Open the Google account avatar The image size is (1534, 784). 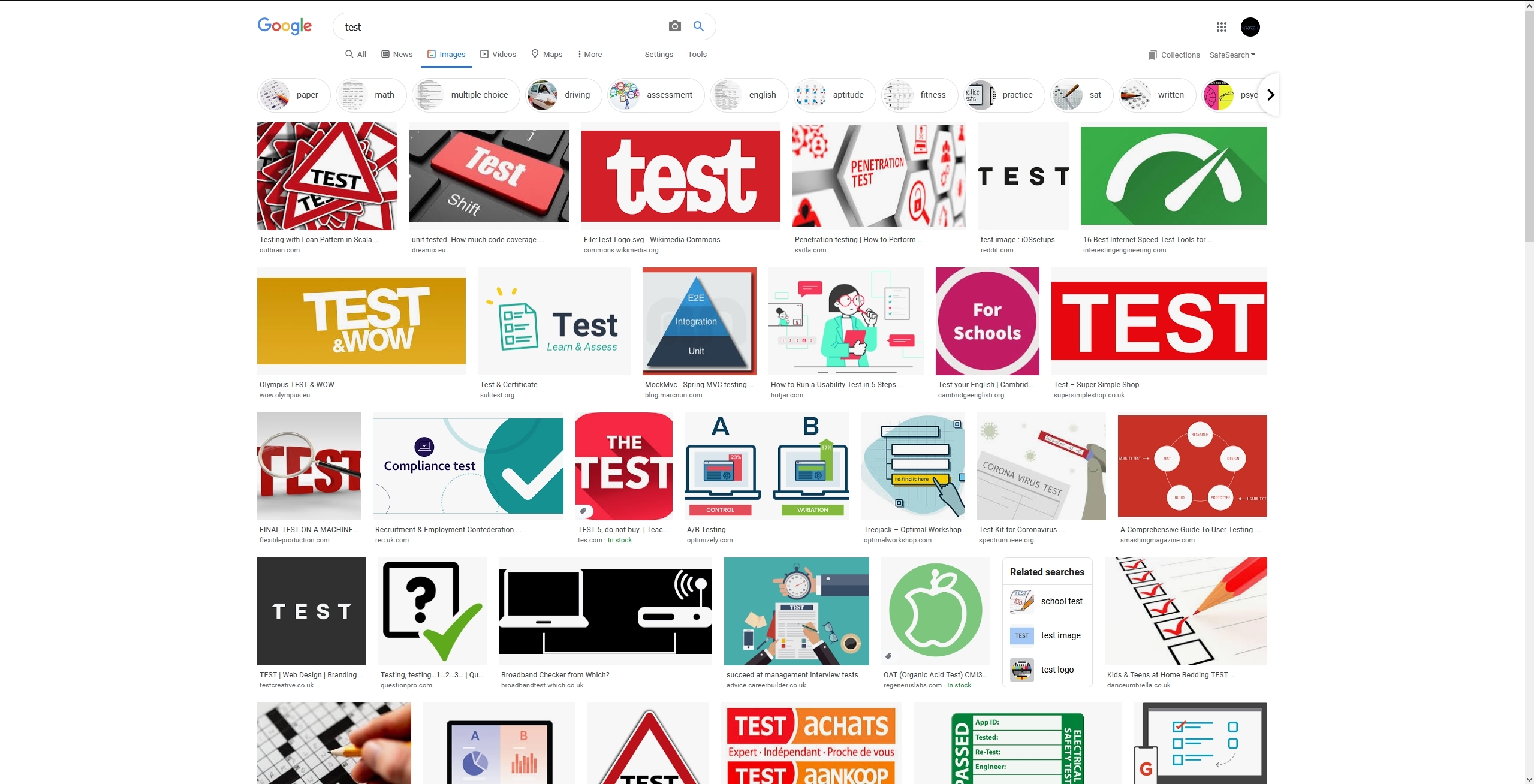coord(1250,27)
